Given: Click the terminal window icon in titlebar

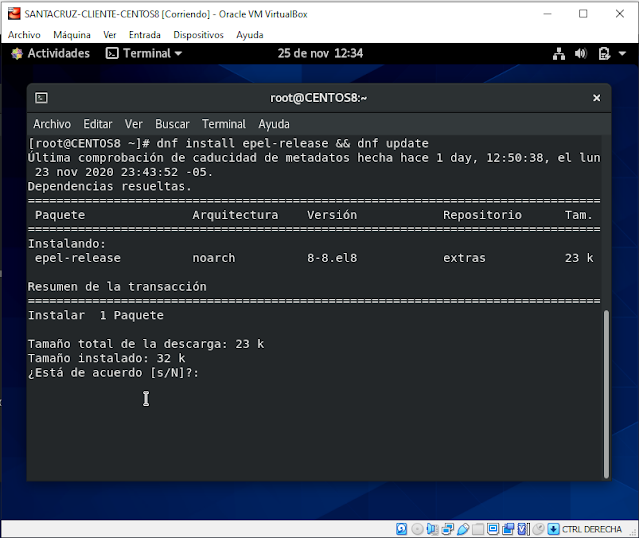Looking at the screenshot, I should 41,98.
